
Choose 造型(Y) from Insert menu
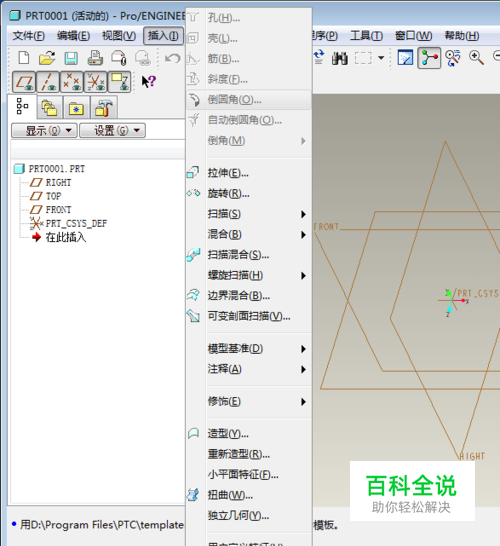(249, 434)
